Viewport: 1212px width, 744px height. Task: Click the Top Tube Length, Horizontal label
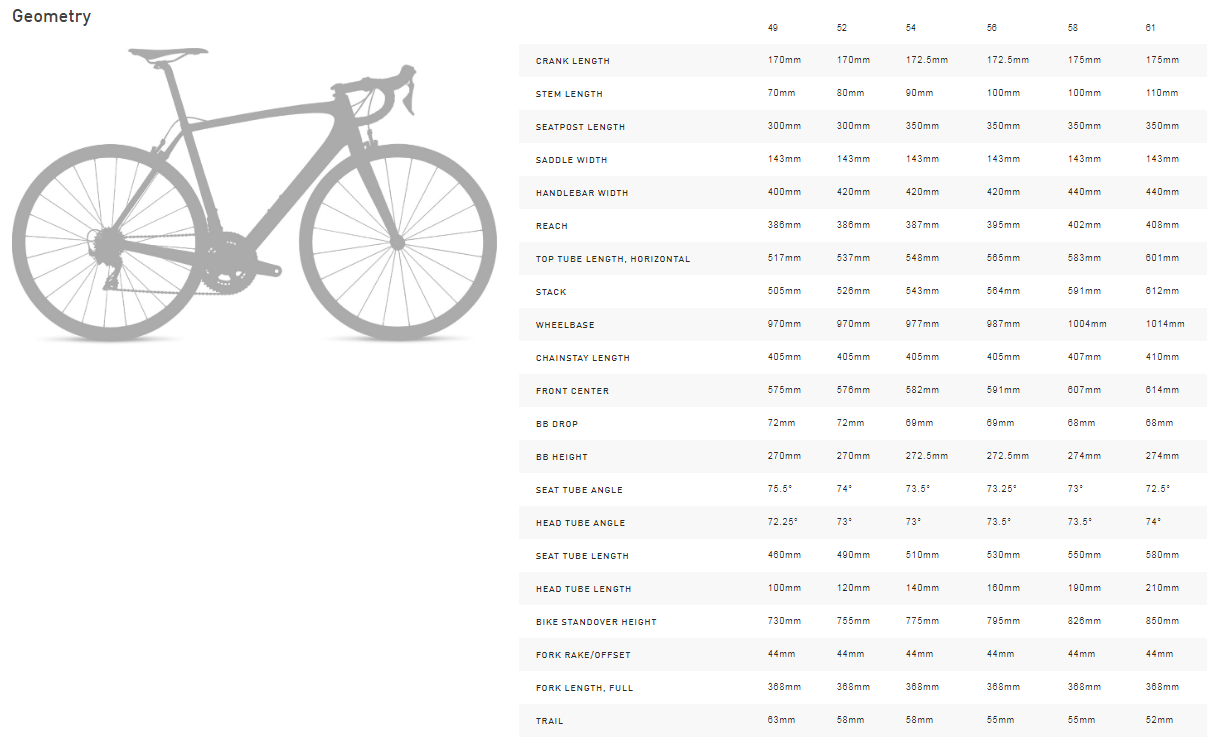(x=613, y=259)
